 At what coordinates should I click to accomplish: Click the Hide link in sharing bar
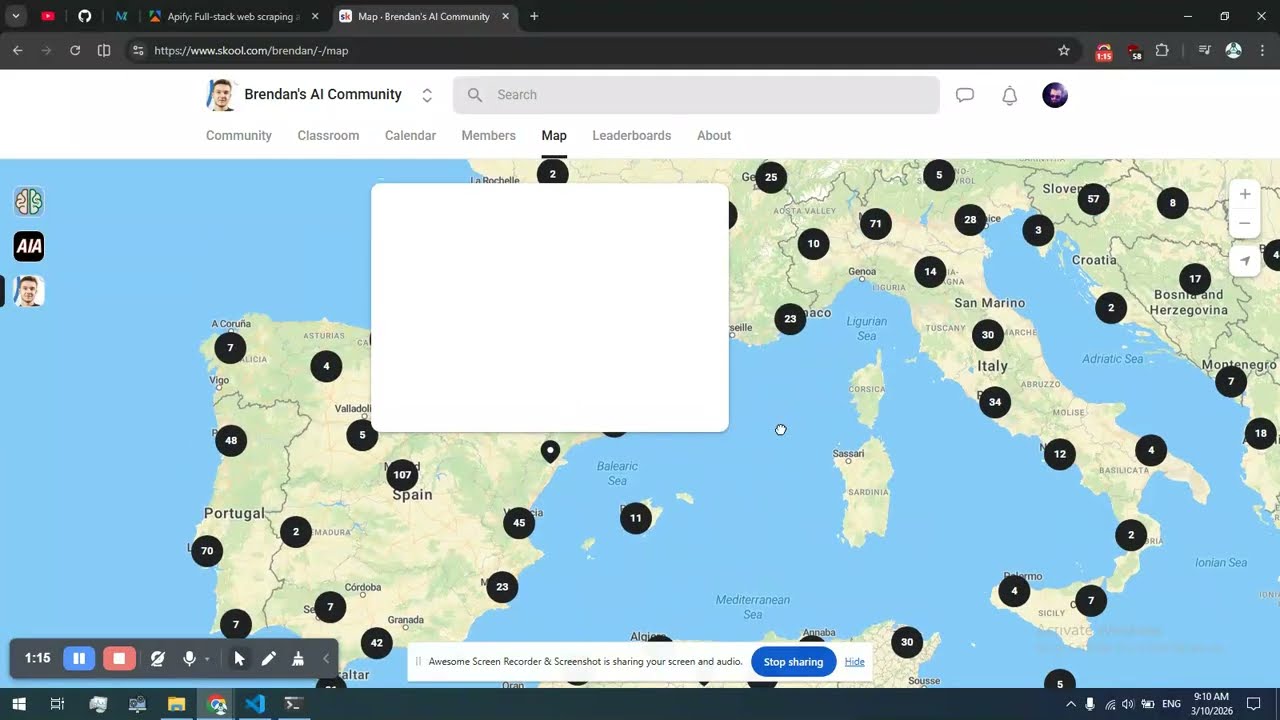(x=854, y=661)
